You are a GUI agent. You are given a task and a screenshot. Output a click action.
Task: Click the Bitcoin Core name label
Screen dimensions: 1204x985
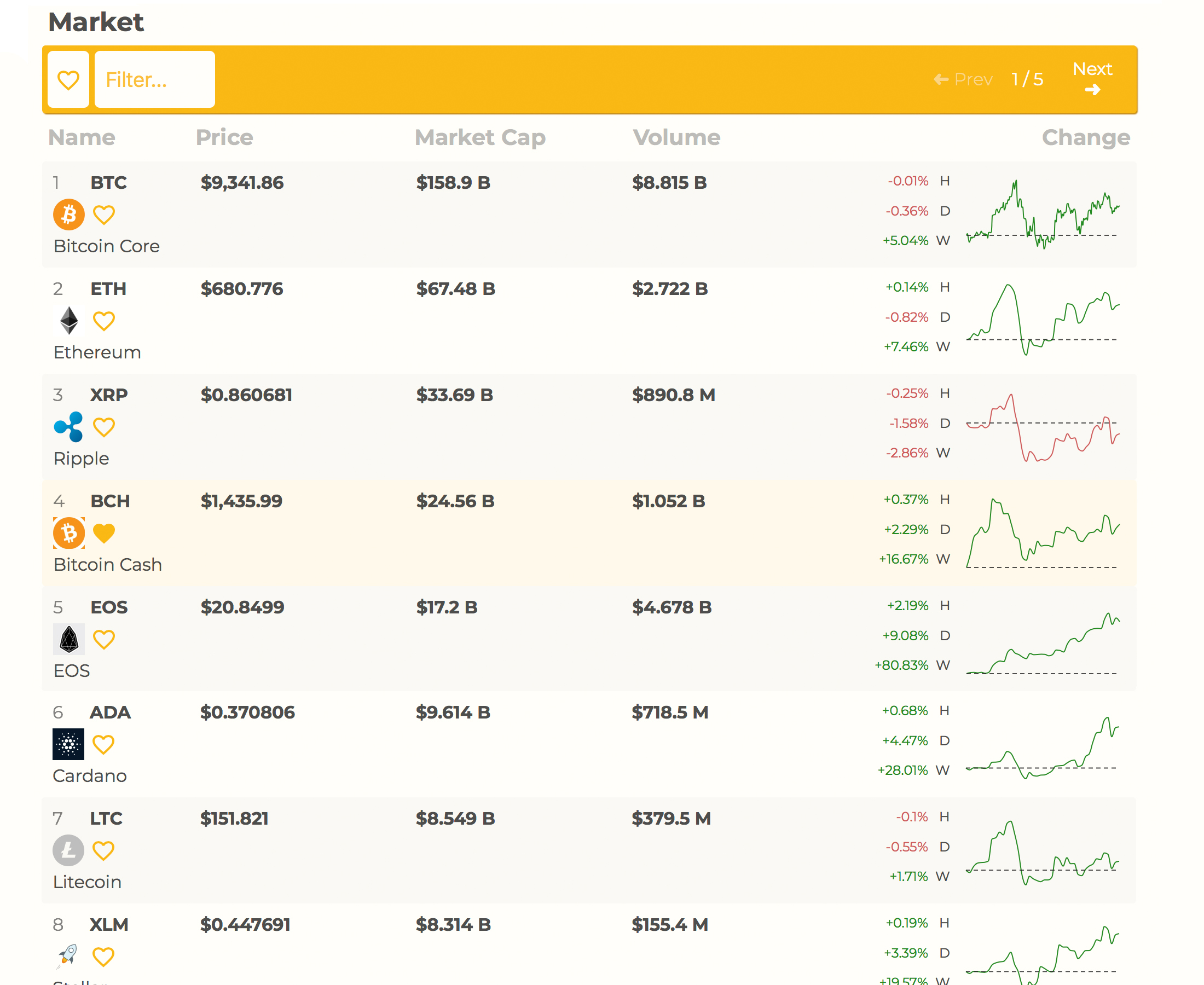pos(107,246)
